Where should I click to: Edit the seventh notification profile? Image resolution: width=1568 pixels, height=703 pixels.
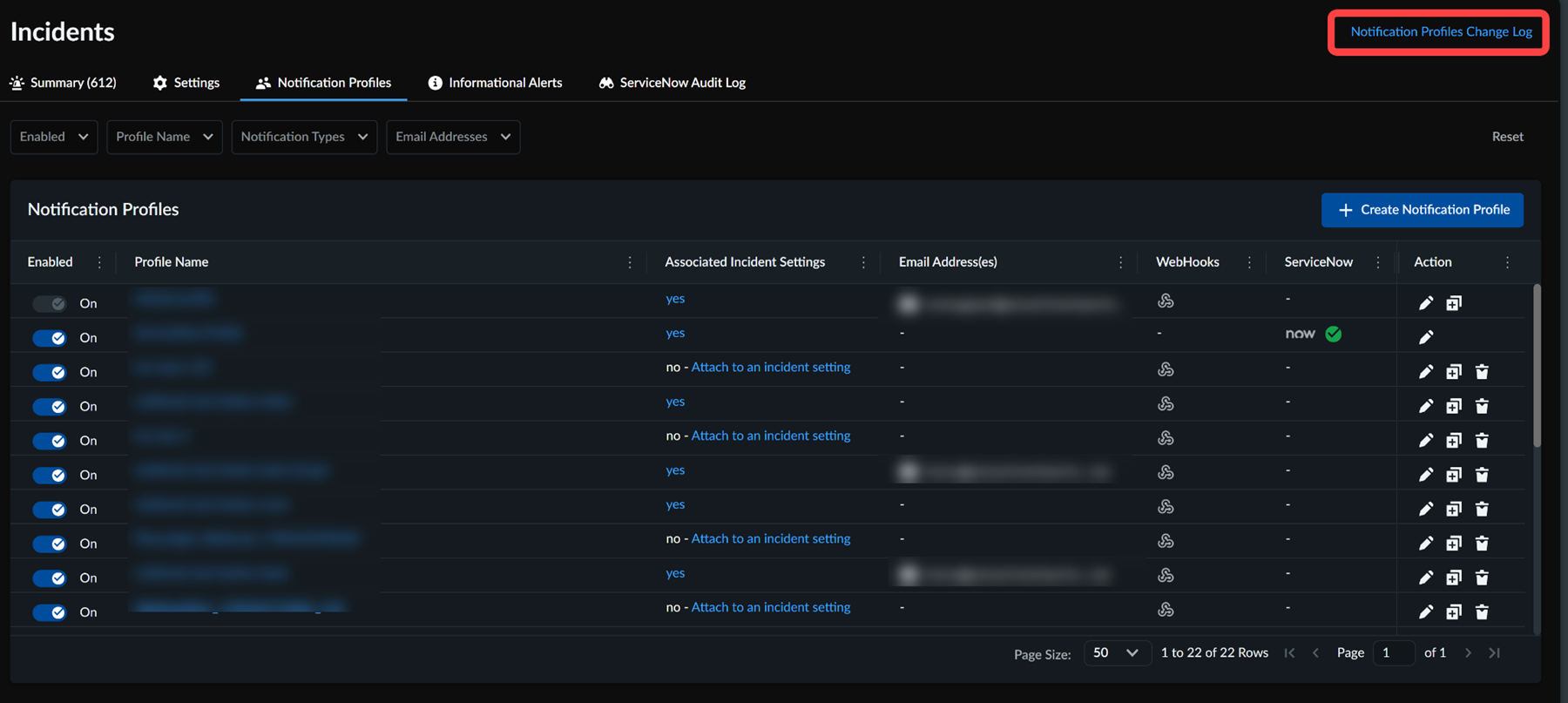pos(1425,509)
